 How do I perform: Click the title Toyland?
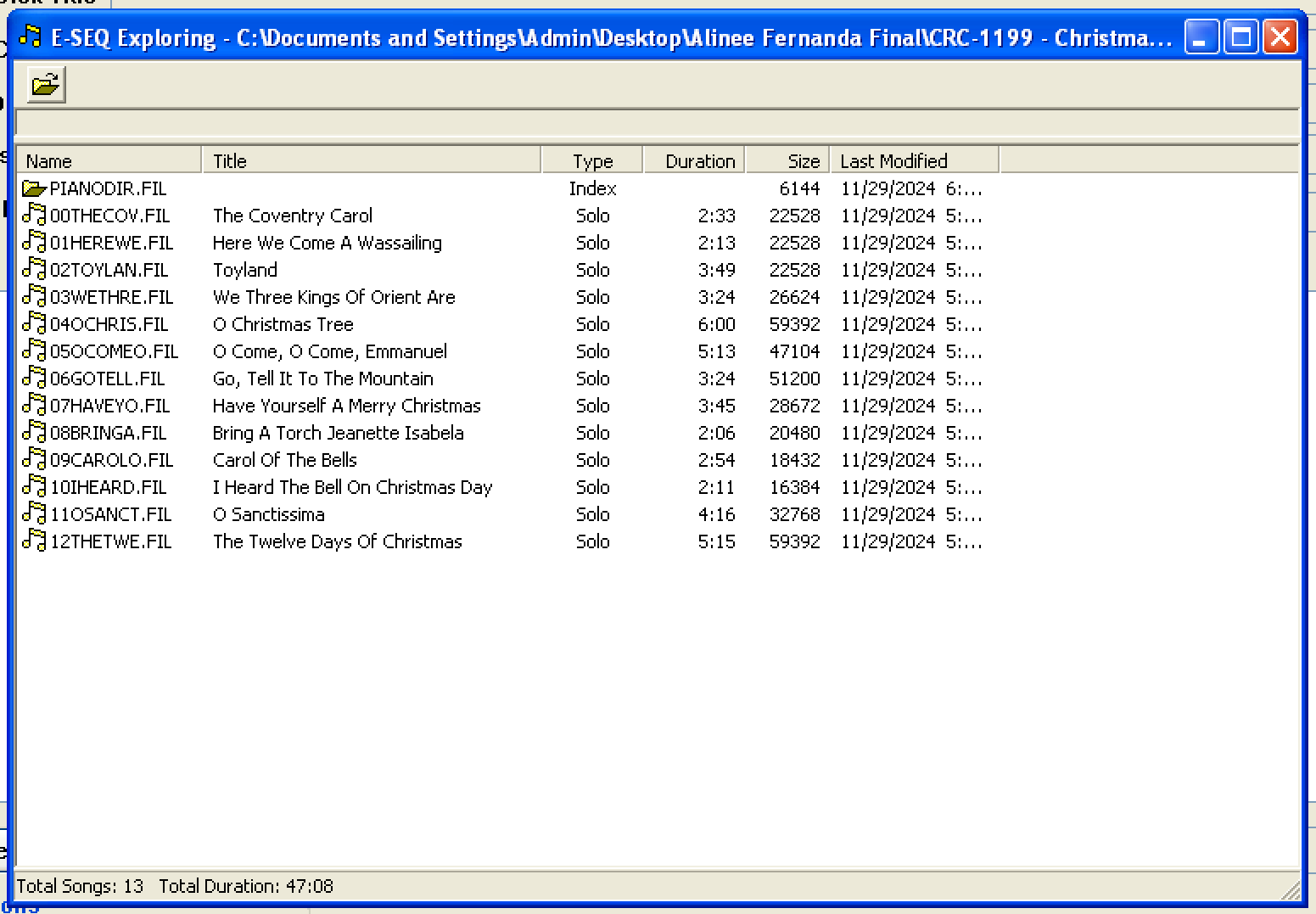pos(245,270)
